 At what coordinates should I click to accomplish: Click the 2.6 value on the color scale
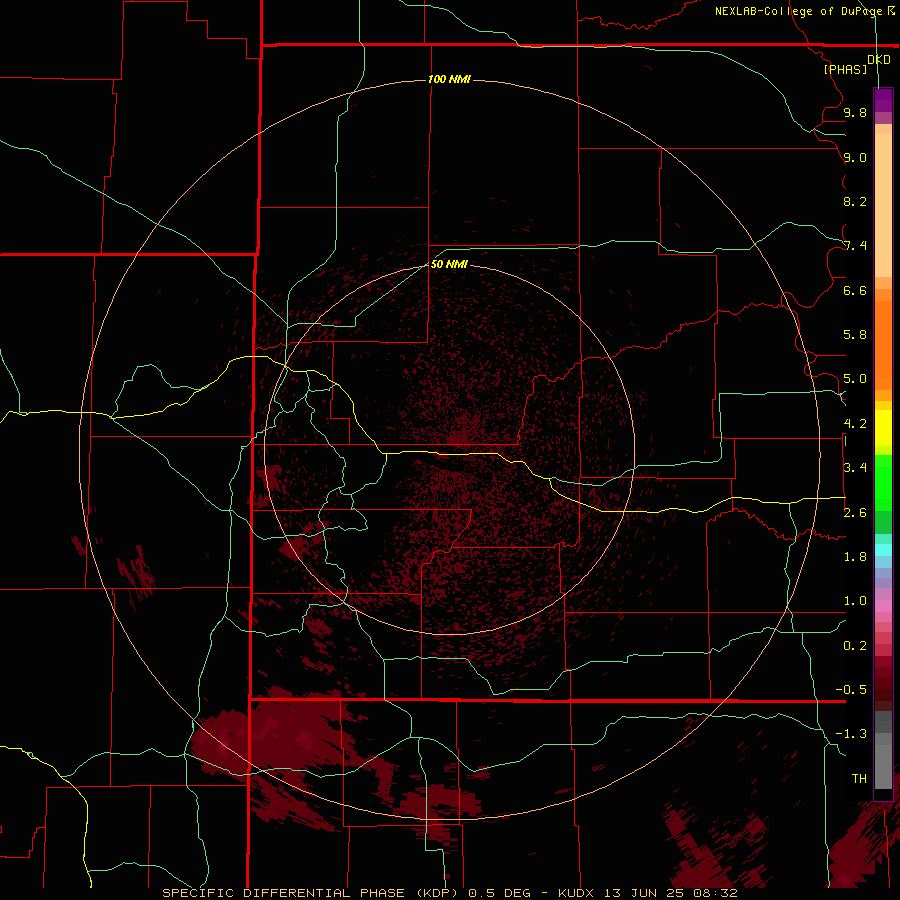[855, 513]
